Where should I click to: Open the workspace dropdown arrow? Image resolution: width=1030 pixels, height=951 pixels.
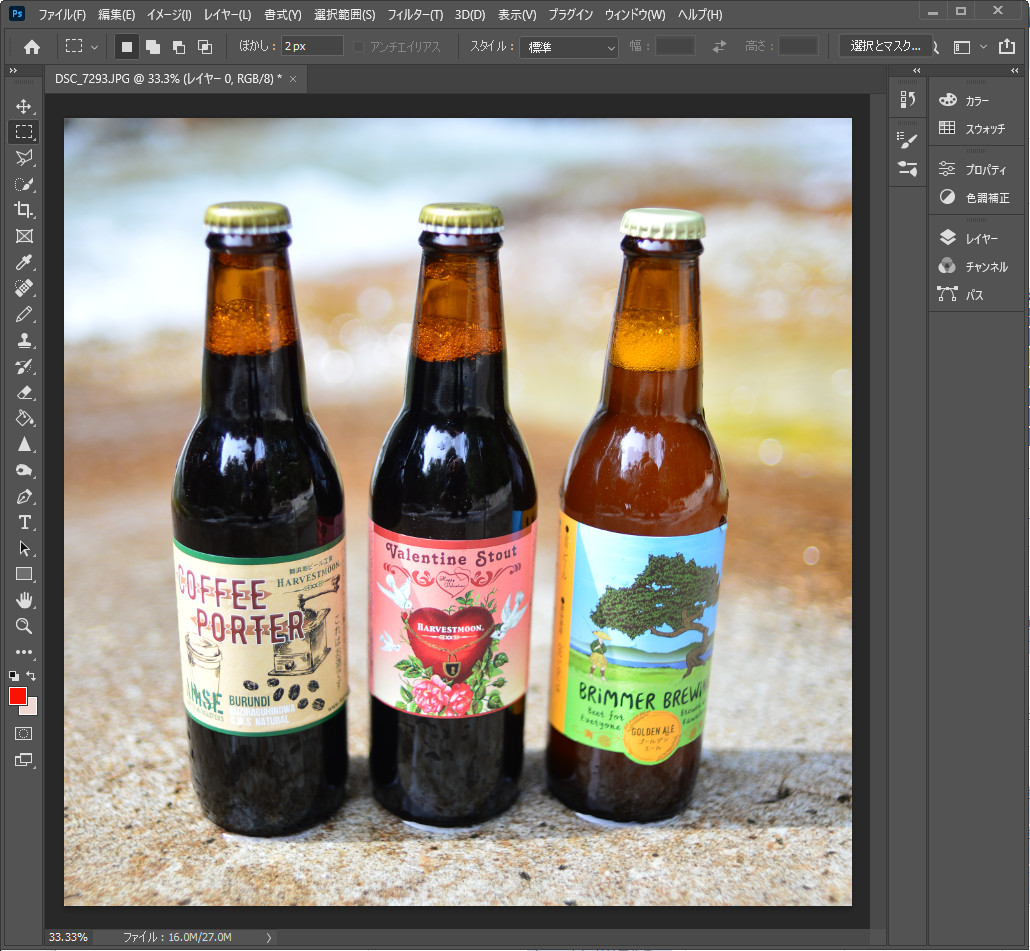click(x=983, y=47)
